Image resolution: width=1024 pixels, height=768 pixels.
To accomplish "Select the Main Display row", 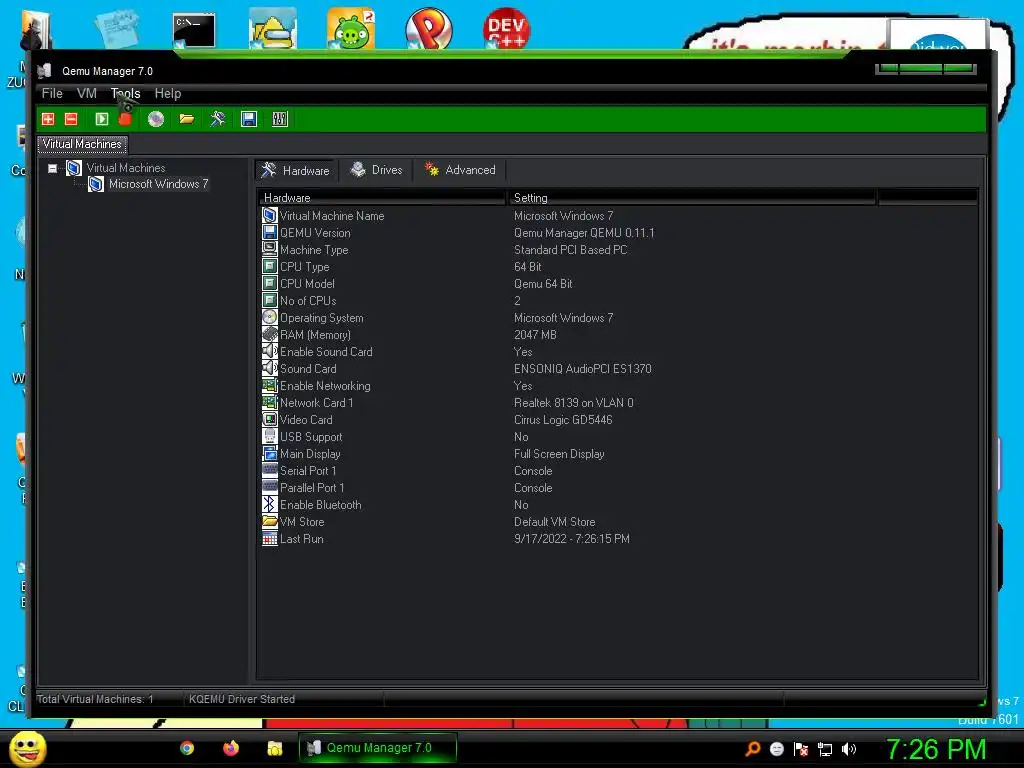I will tap(618, 453).
